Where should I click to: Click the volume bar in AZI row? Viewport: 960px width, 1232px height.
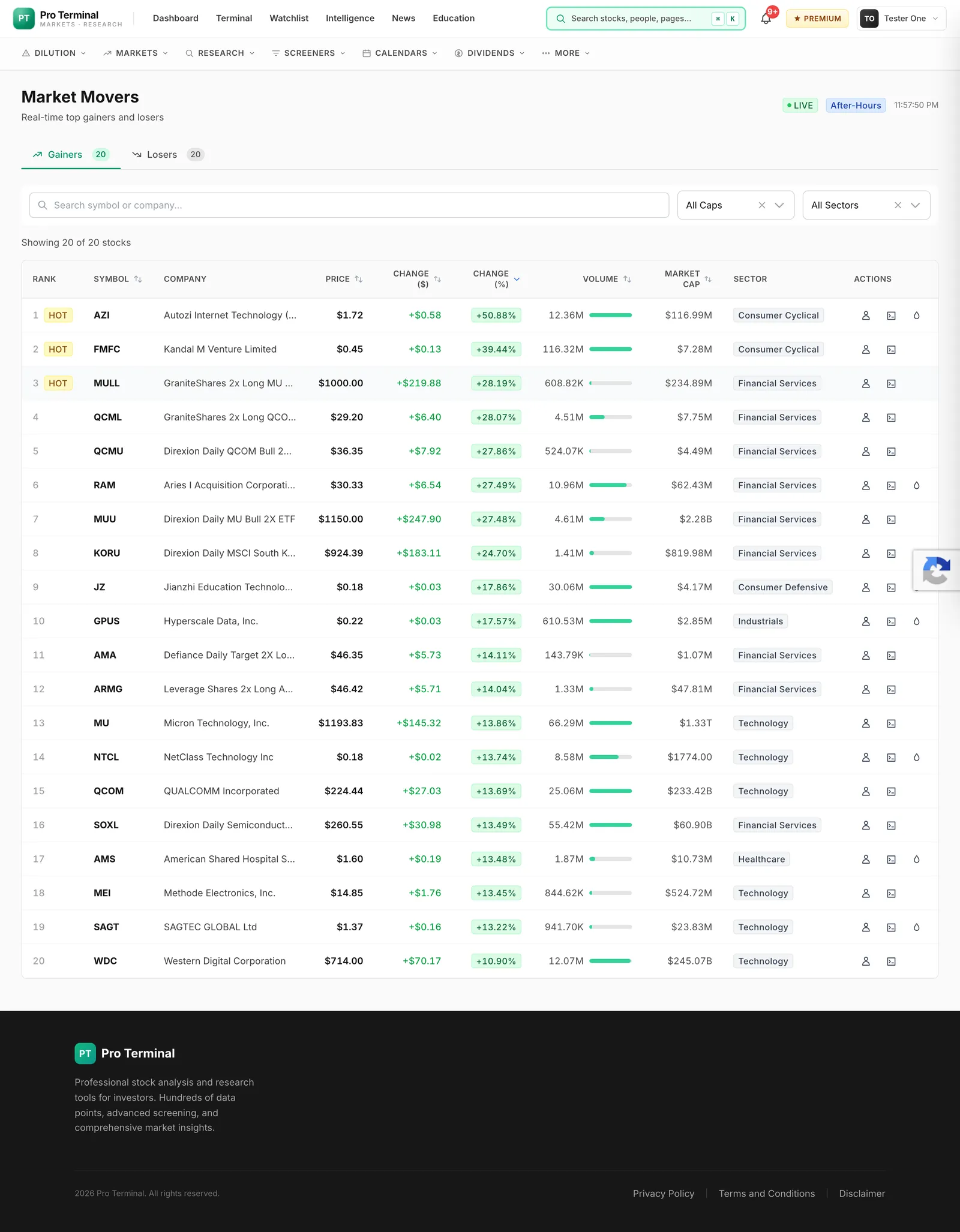pos(611,315)
